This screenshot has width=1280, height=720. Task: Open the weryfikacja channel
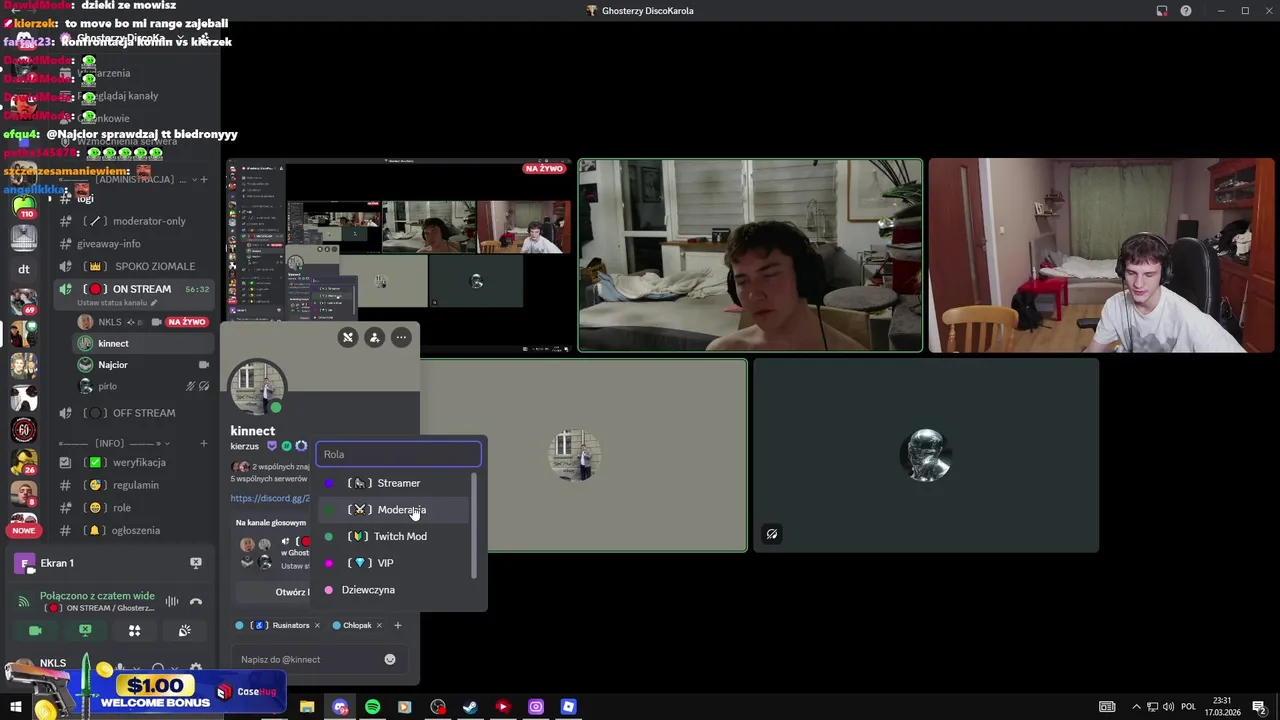[135, 463]
